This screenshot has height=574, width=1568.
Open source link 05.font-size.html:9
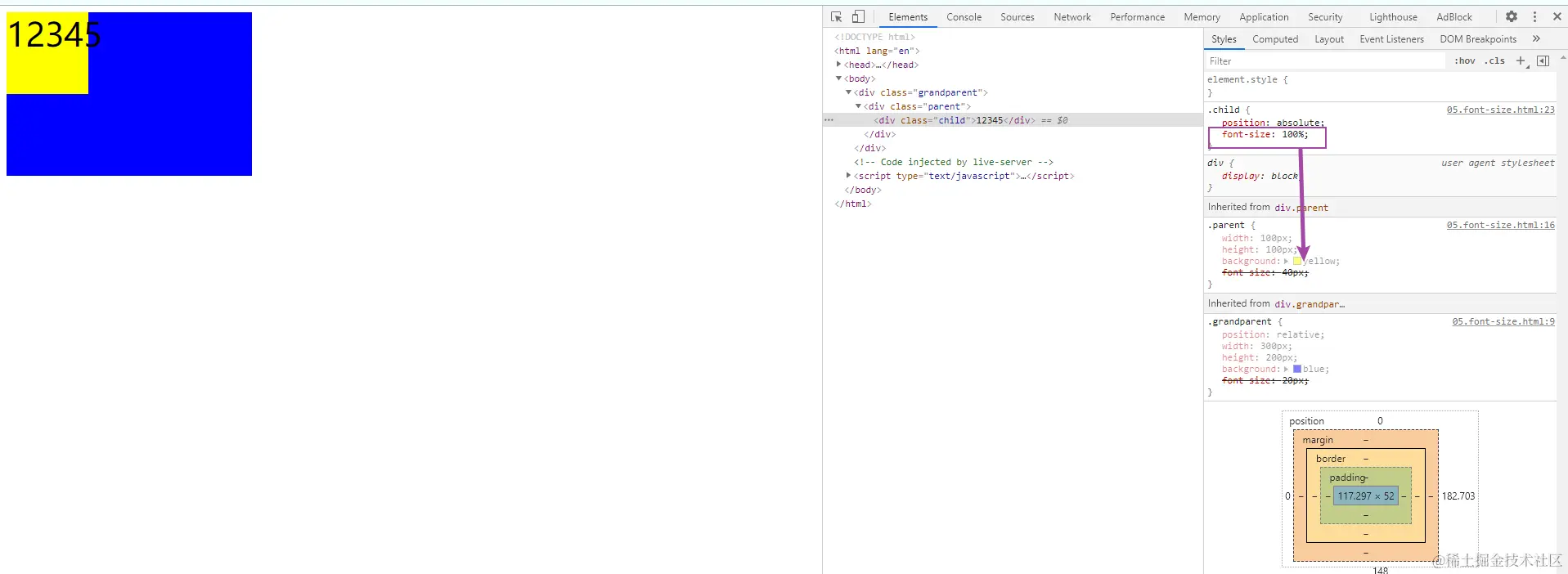pos(1503,321)
